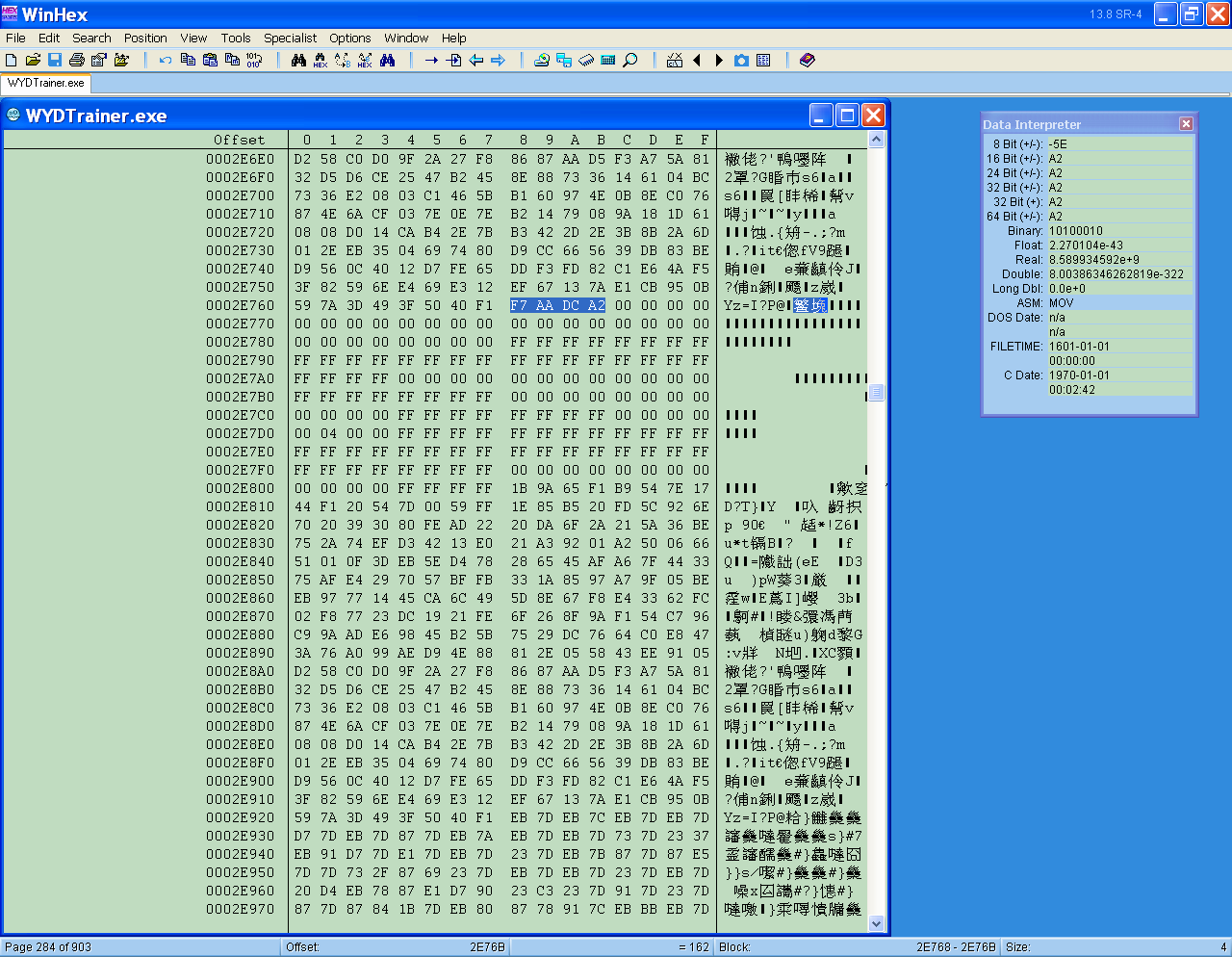This screenshot has width=1232, height=957.
Task: Paste clipboard contents with the clipboard icon
Action: (210, 60)
